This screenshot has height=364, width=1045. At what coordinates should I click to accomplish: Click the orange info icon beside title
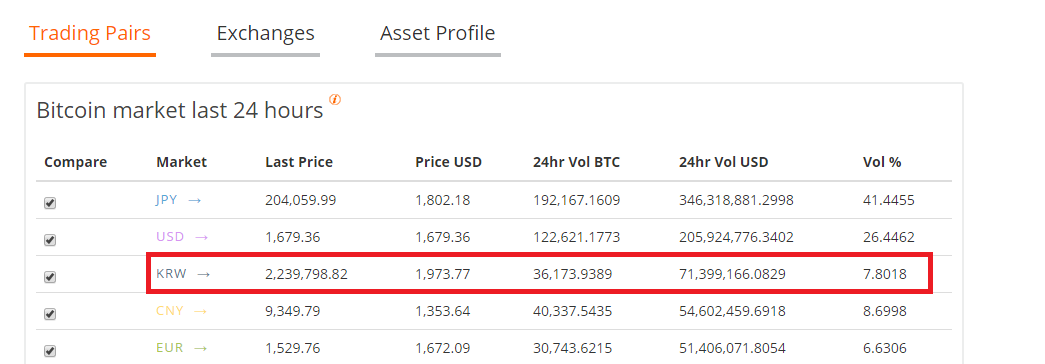point(335,100)
